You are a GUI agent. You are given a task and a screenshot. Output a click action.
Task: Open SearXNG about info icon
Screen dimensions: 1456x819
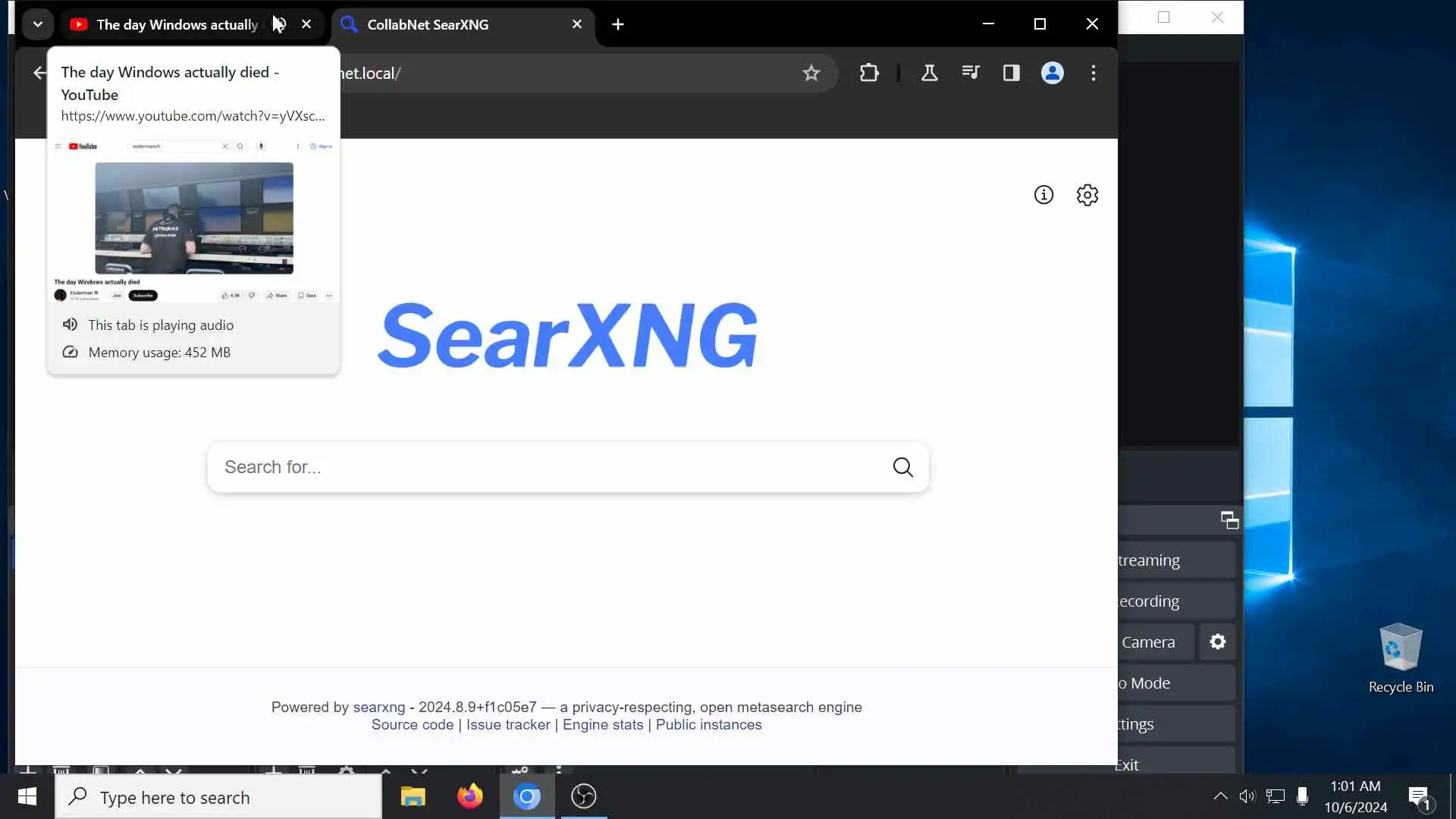pyautogui.click(x=1043, y=195)
